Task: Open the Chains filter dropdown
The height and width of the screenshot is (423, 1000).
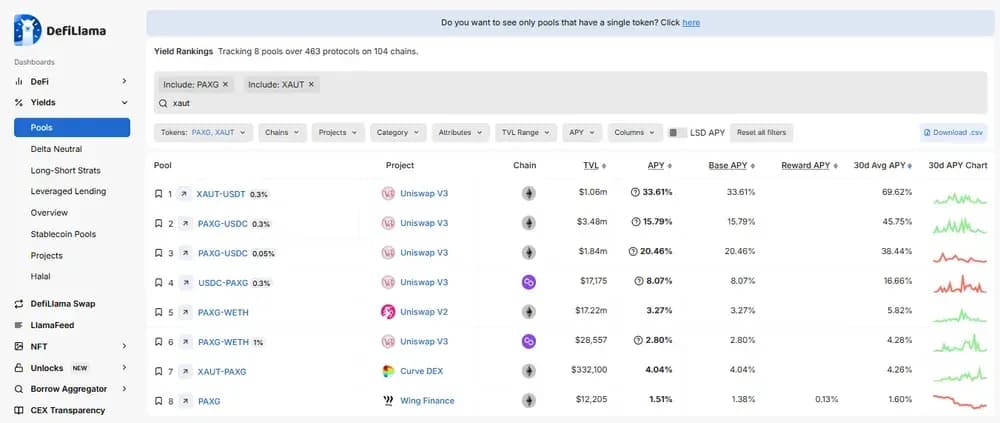Action: coord(282,132)
